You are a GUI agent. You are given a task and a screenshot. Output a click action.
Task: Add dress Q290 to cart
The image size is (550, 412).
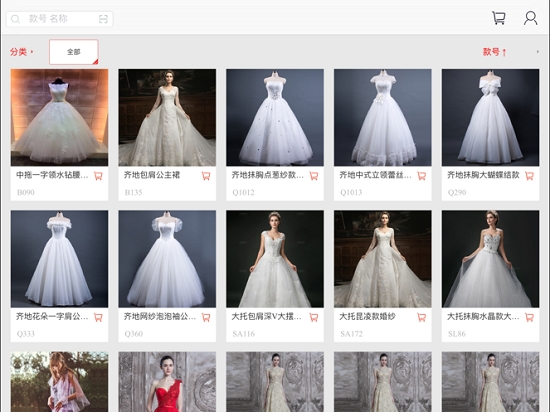(529, 176)
